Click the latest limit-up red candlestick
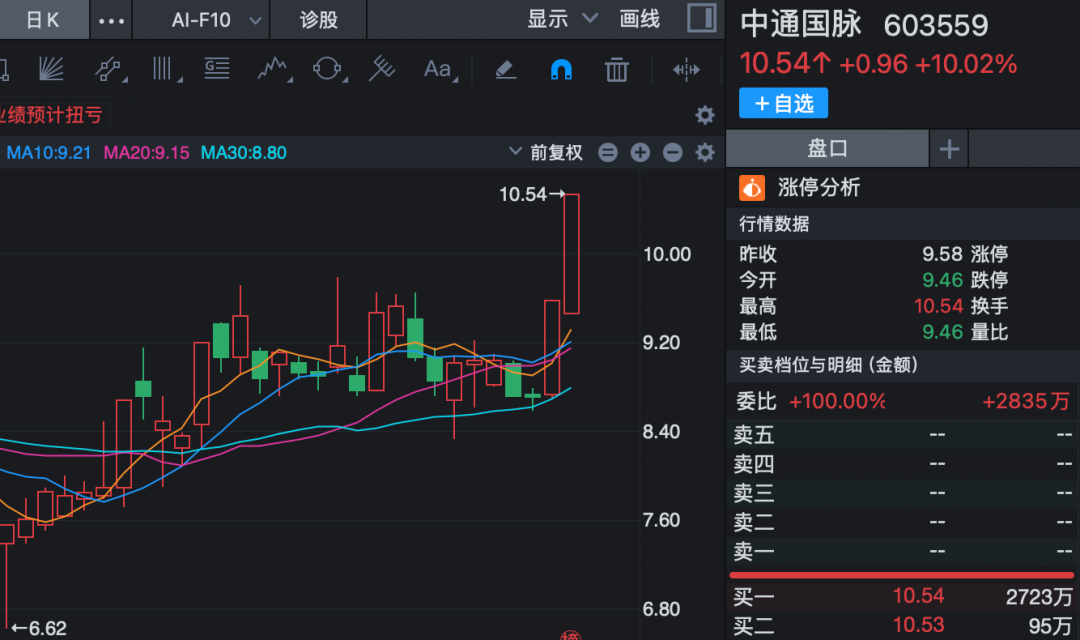The image size is (1080, 640). coord(571,254)
